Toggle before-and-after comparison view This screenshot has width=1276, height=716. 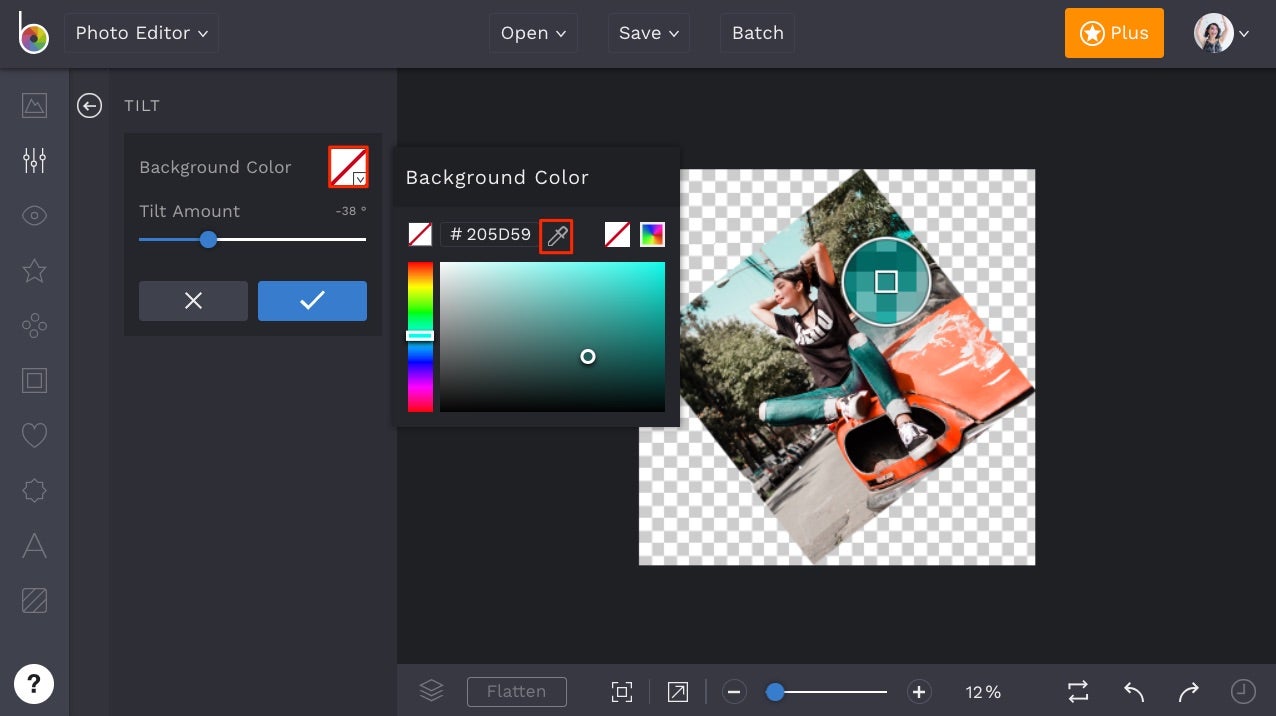pyautogui.click(x=1078, y=691)
